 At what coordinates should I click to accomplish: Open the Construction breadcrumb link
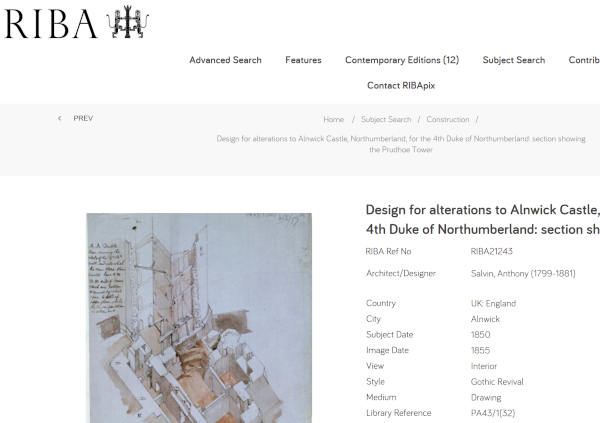447,119
